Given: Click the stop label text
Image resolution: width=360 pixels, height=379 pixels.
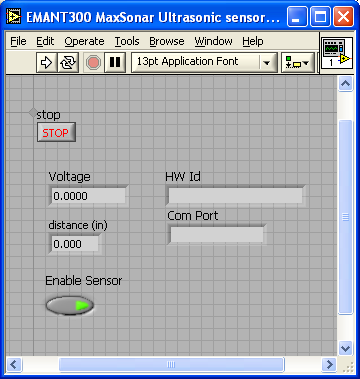Looking at the screenshot, I should pos(48,115).
